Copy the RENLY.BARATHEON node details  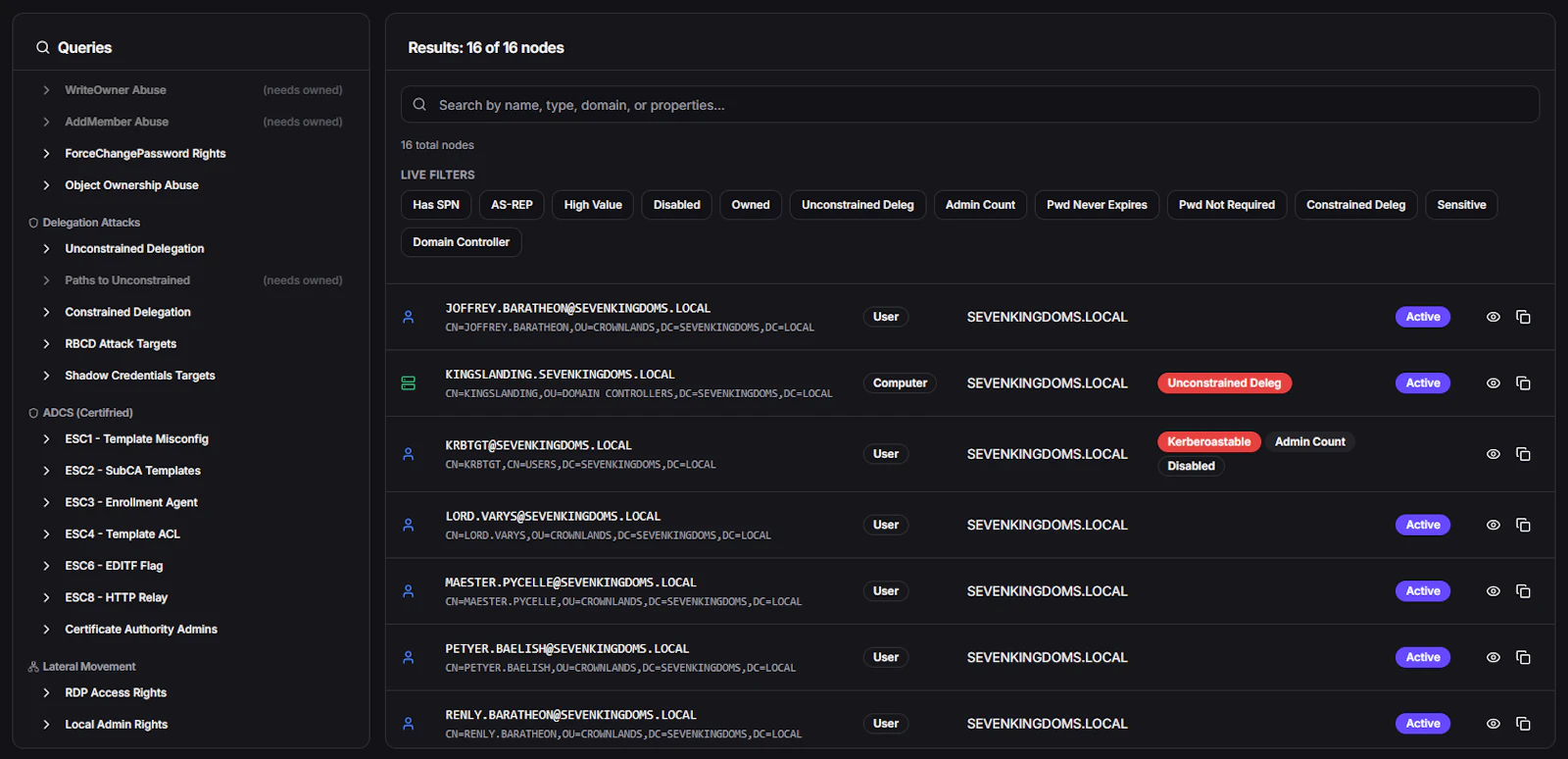1523,724
